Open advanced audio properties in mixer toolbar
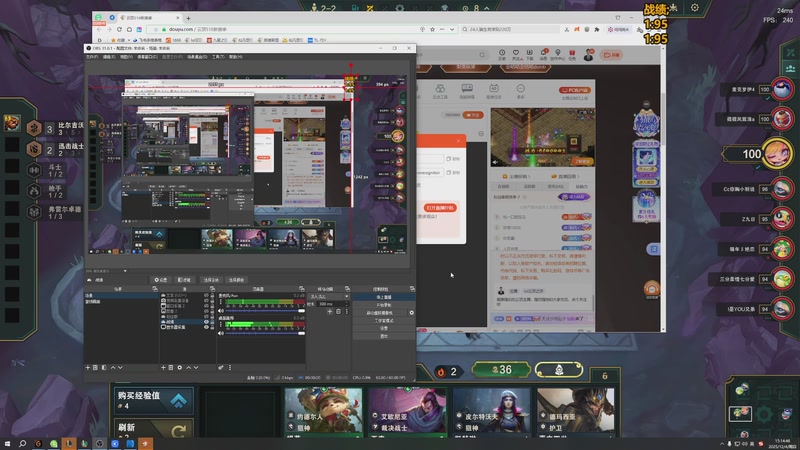The height and width of the screenshot is (450, 800). (x=221, y=367)
